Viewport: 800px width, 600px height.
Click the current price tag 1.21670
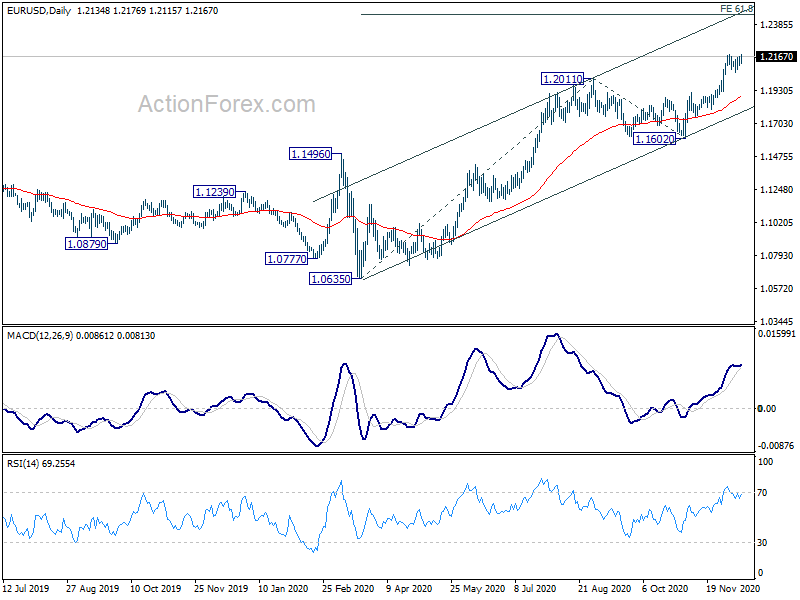(x=776, y=57)
